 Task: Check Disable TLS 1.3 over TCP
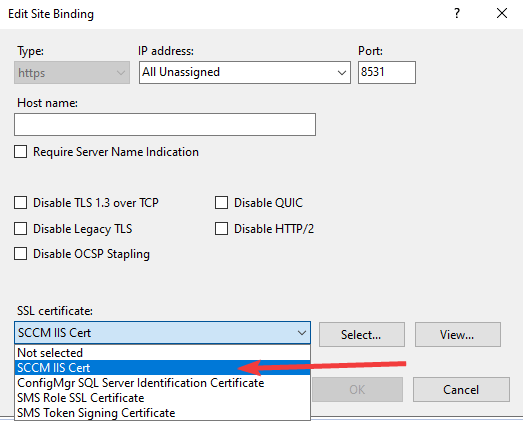pos(21,203)
